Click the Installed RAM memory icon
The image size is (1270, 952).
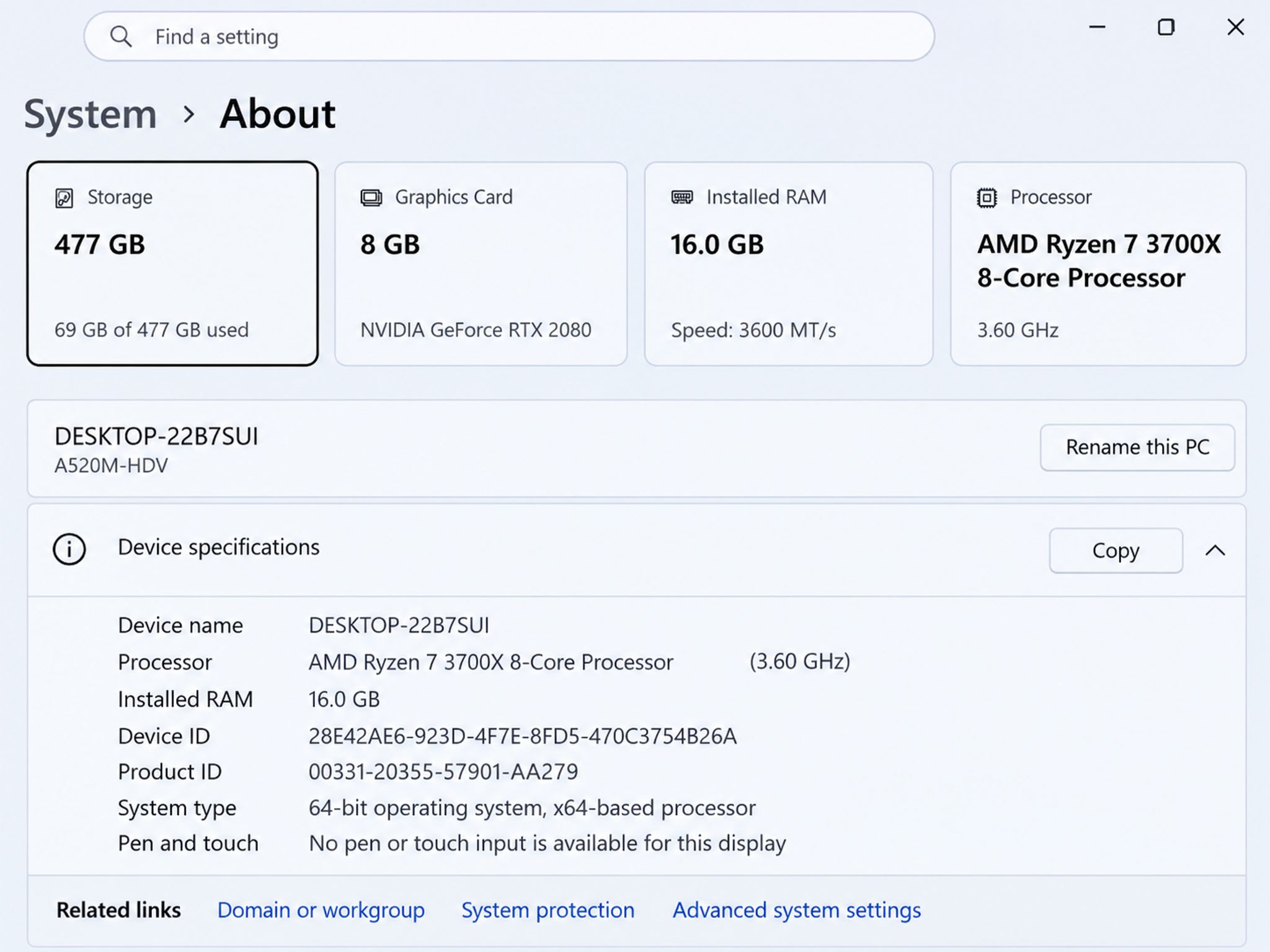[x=682, y=197]
